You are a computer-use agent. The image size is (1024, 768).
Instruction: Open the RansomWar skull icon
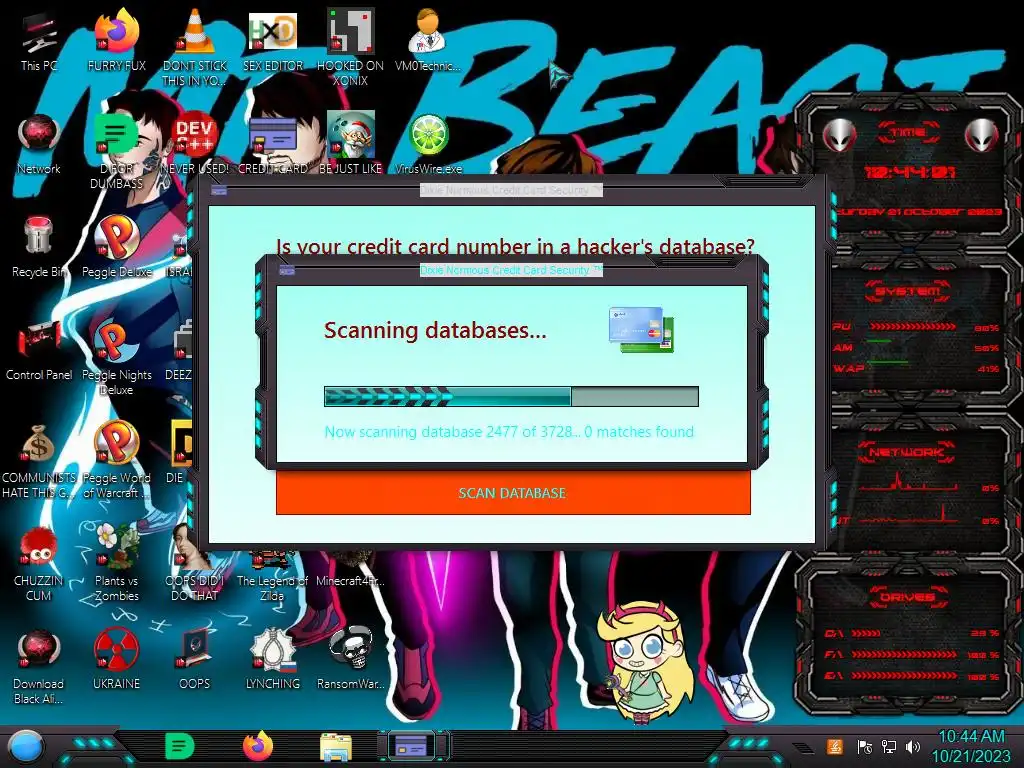point(351,660)
